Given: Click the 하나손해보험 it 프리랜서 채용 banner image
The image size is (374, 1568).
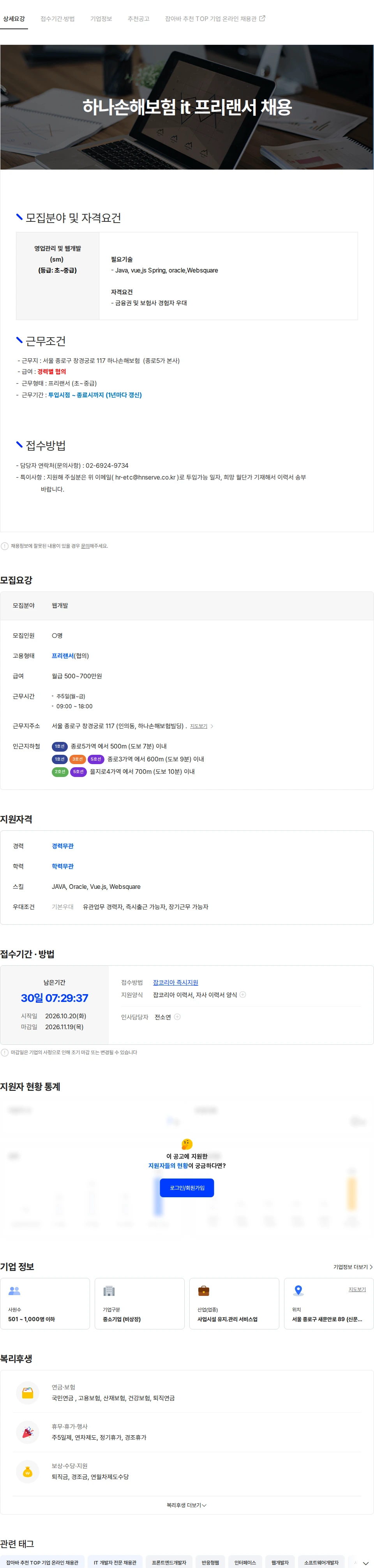Looking at the screenshot, I should point(187,107).
